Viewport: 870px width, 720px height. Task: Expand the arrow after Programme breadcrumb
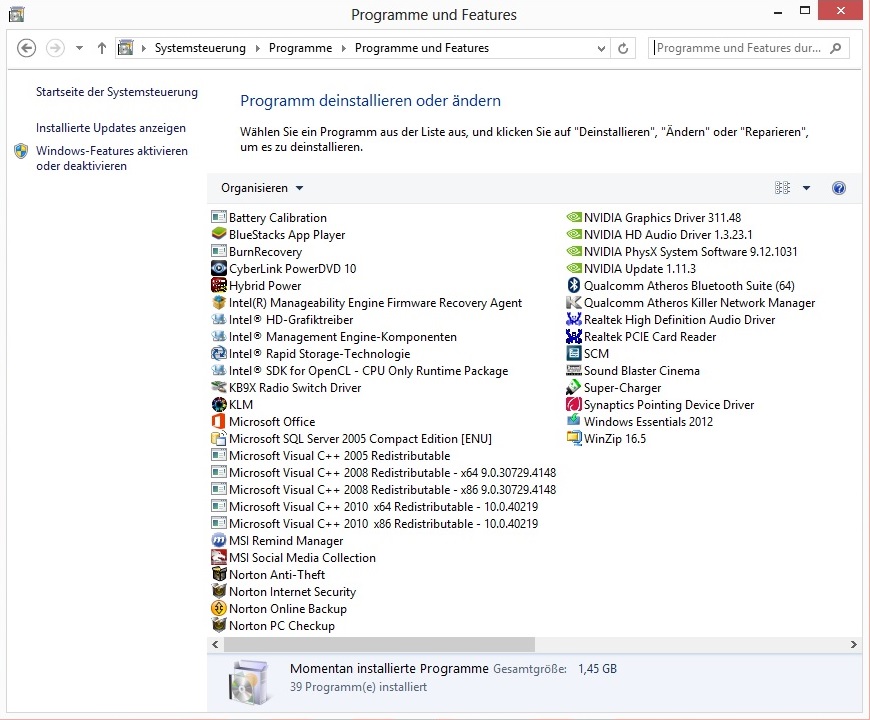pos(343,48)
